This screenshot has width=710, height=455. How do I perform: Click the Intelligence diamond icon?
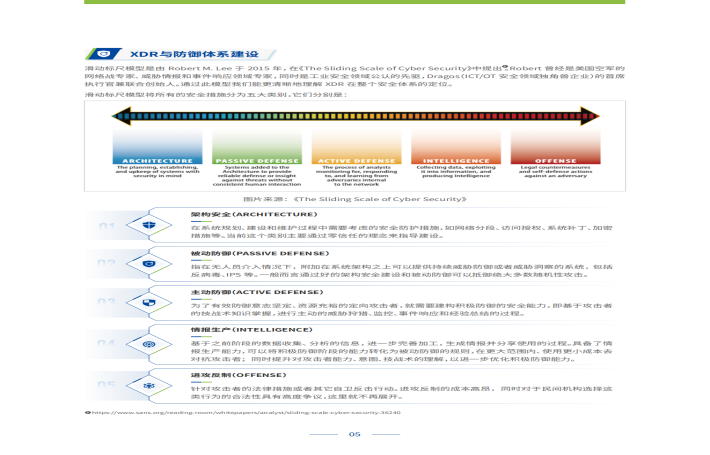[149, 345]
